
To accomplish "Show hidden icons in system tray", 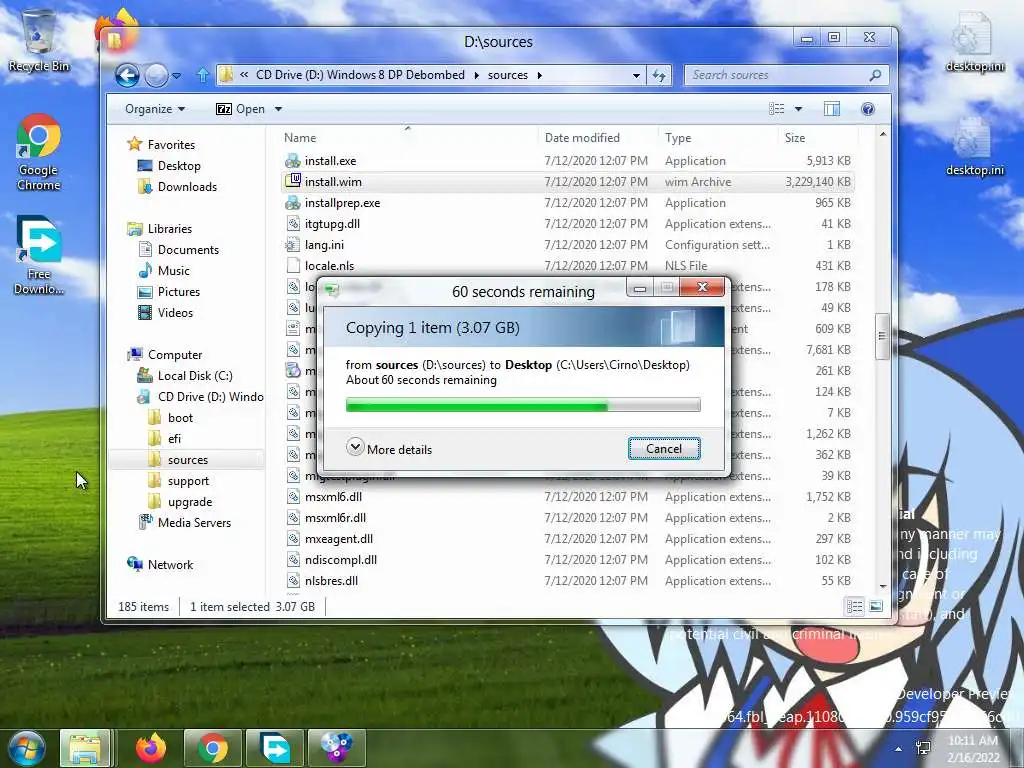I will click(x=899, y=749).
